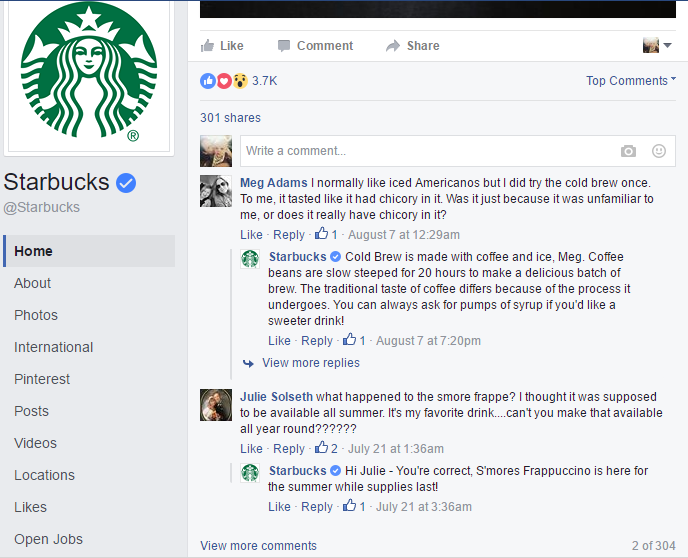Click the red heart Love reaction icon
688x558 pixels.
point(224,81)
